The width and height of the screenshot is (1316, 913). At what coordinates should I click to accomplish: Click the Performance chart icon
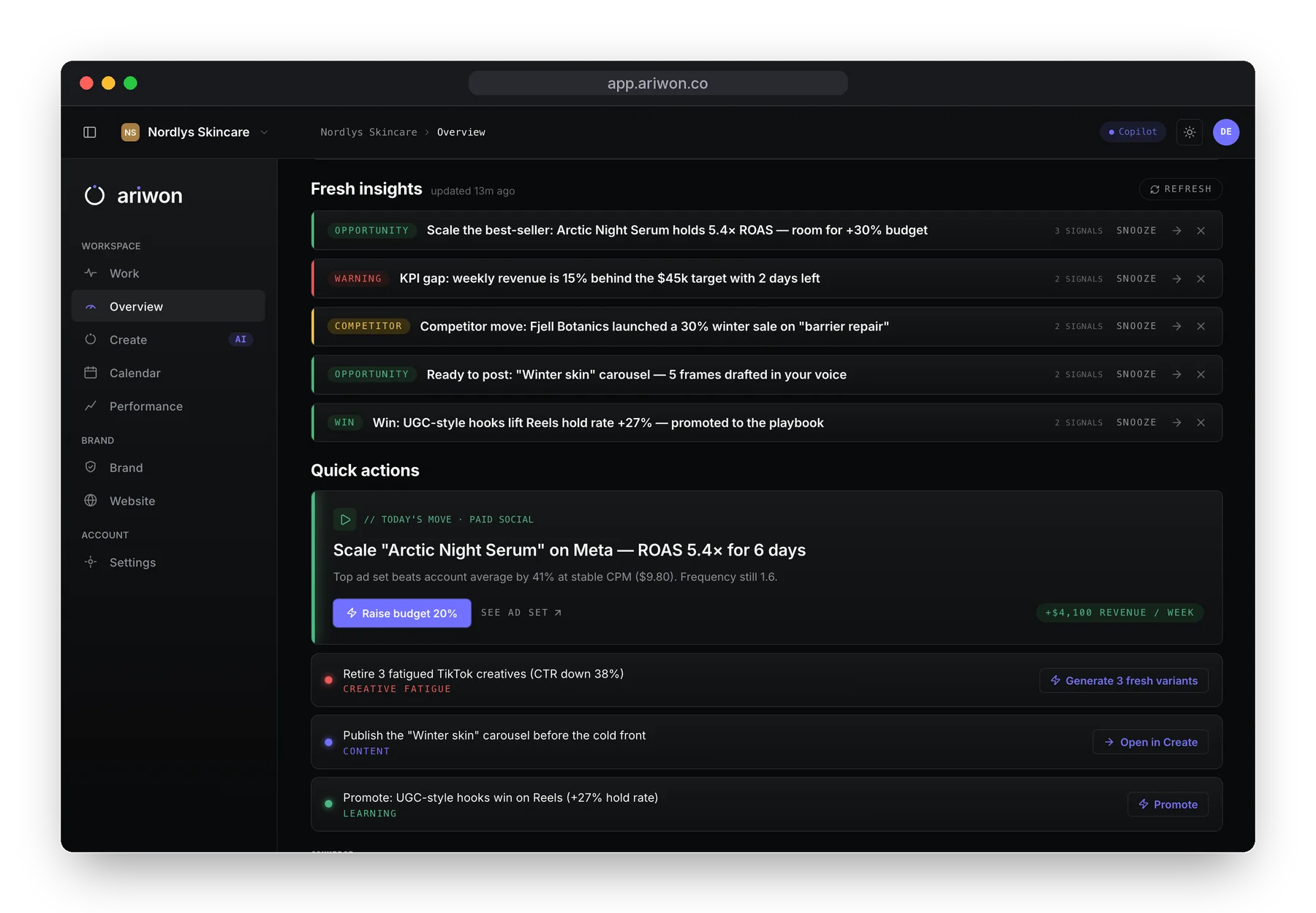point(91,406)
